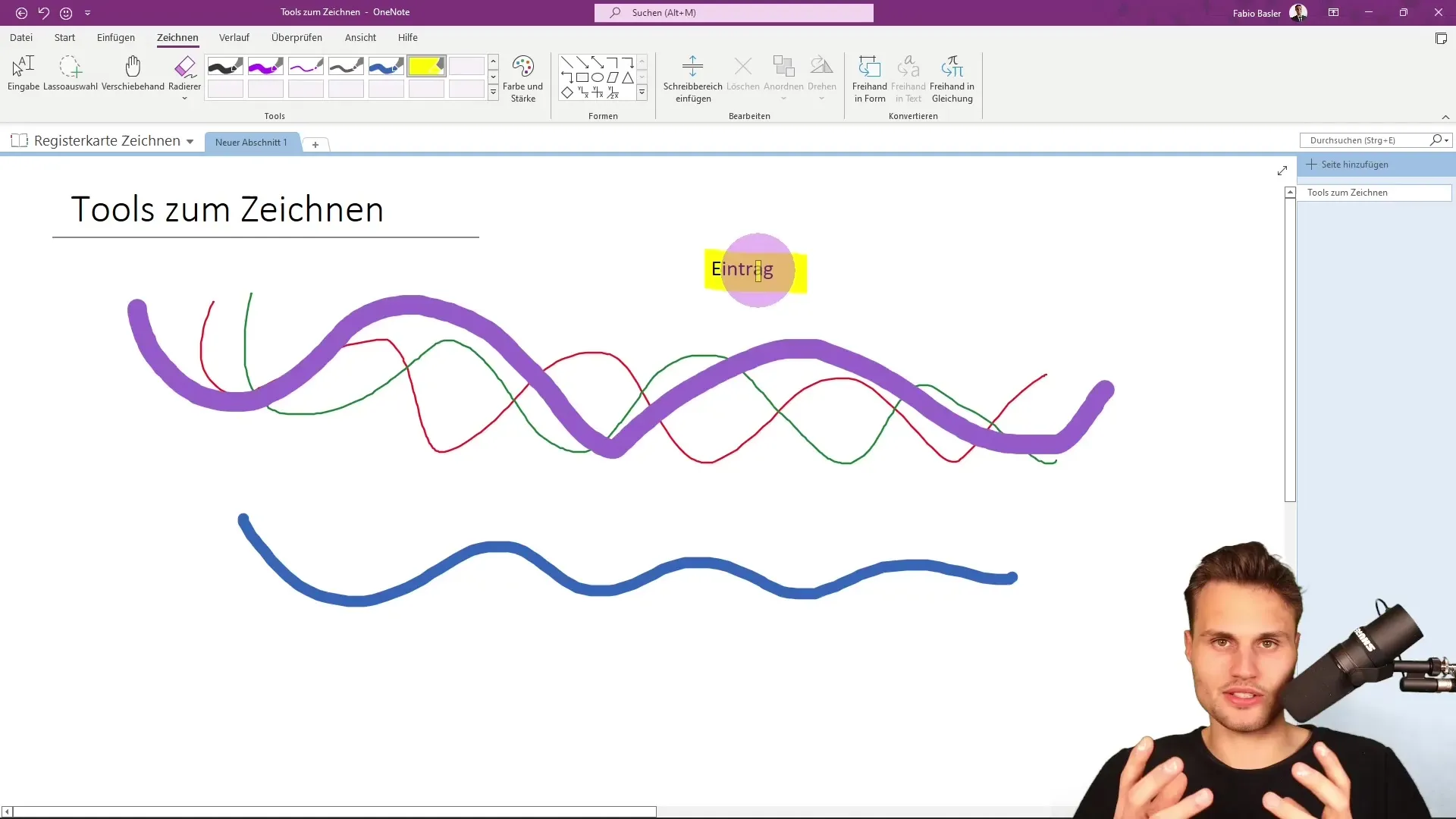Open the Radierer dropdown arrow
Image resolution: width=1456 pixels, height=819 pixels.
coord(184,99)
